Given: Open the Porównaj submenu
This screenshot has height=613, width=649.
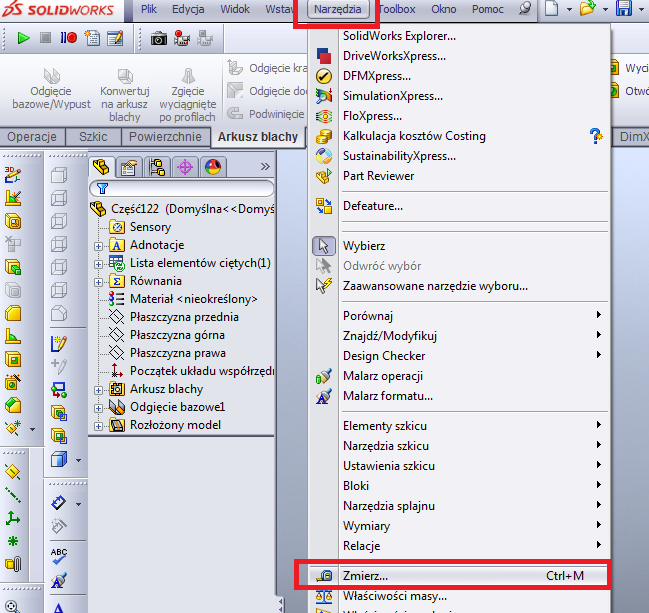Looking at the screenshot, I should click(472, 316).
